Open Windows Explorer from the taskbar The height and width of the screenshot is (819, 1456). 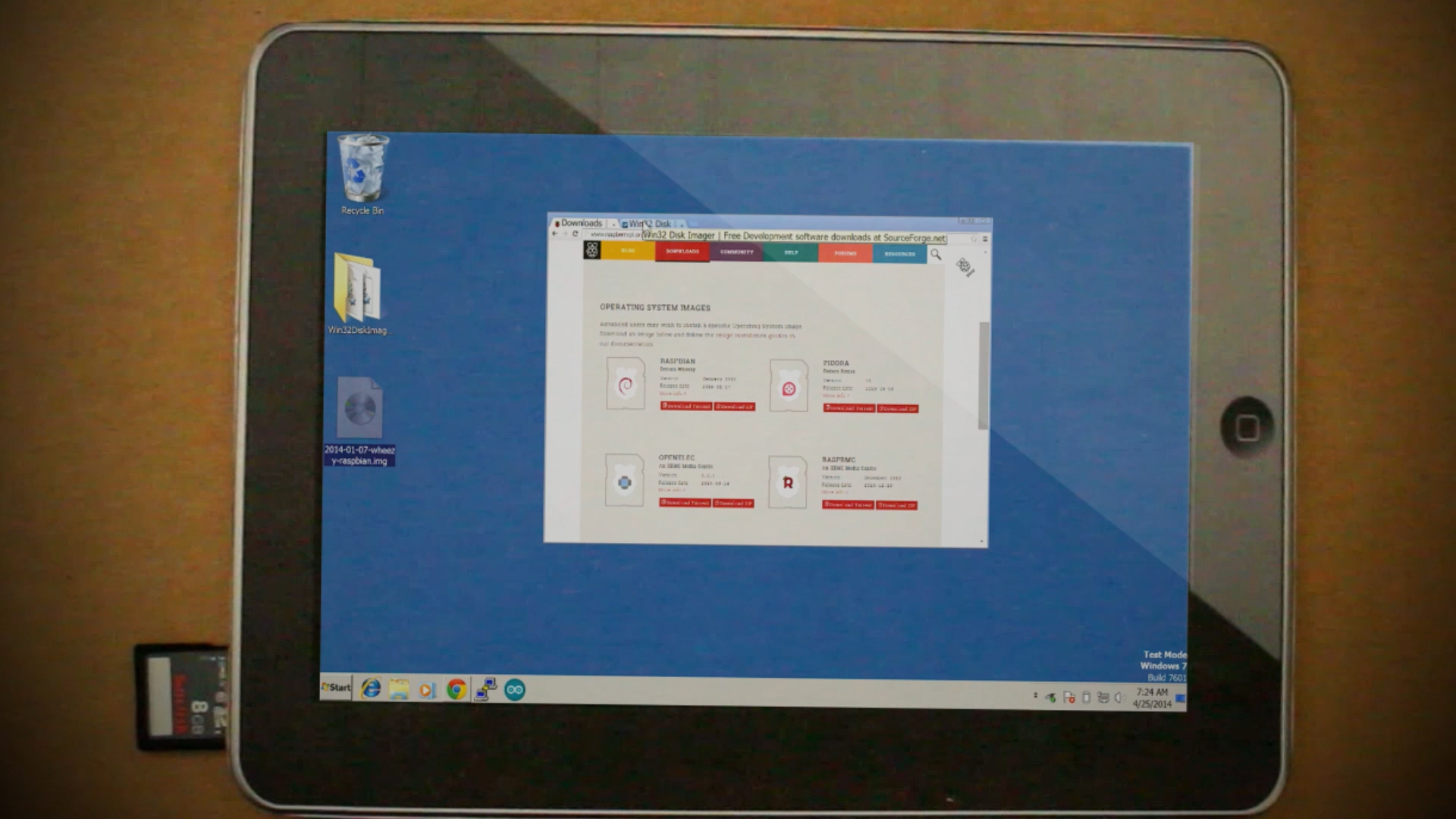(399, 689)
